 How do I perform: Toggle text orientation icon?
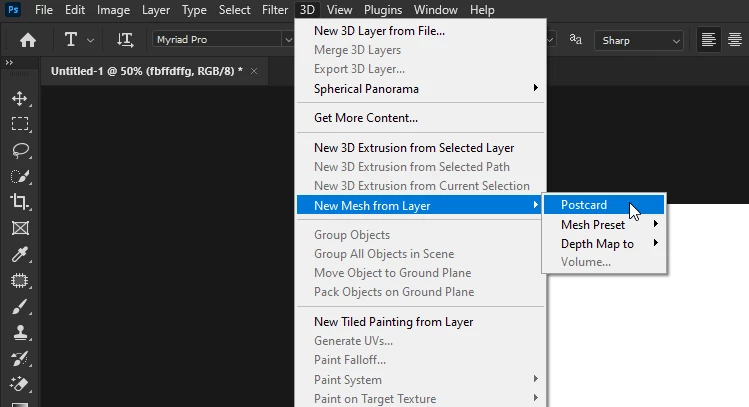(x=125, y=40)
